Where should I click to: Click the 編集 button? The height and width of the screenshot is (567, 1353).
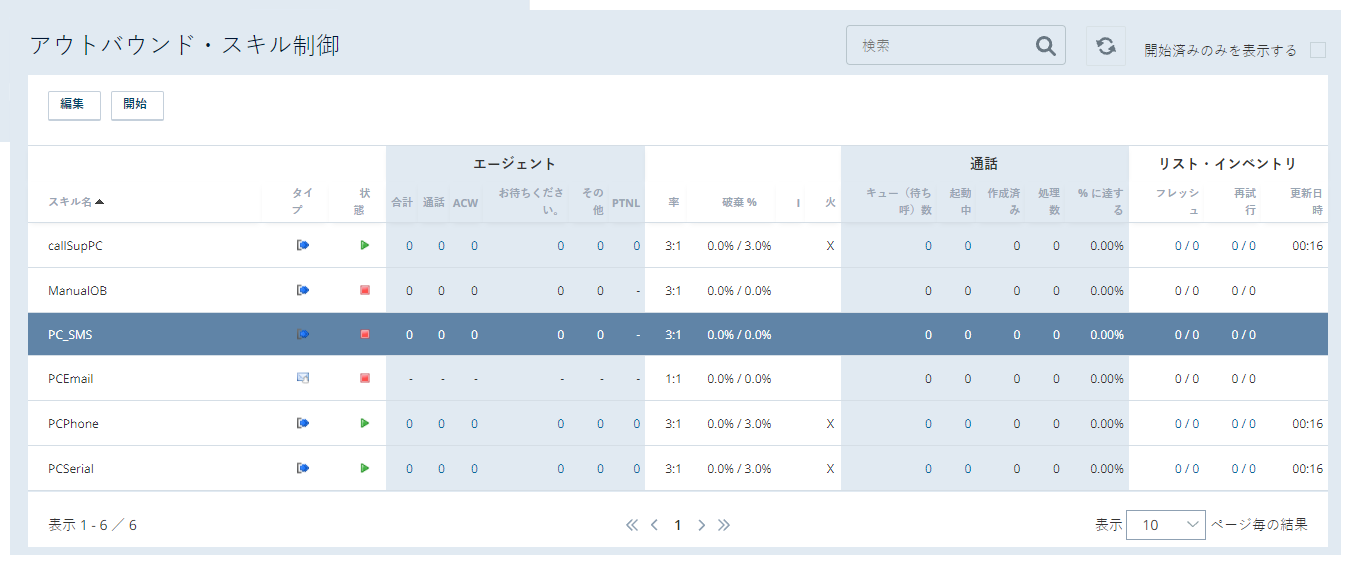74,105
